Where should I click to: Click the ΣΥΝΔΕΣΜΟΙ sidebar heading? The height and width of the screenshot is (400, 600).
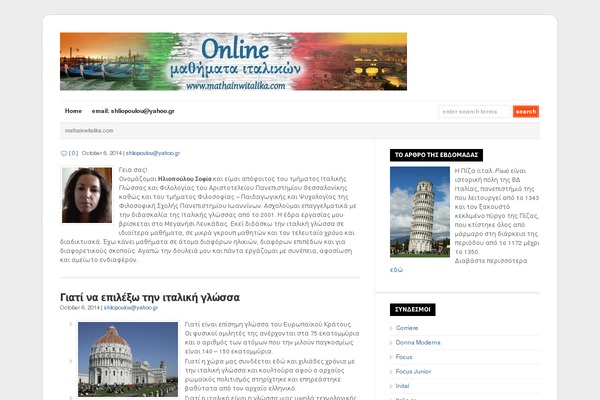click(x=412, y=310)
